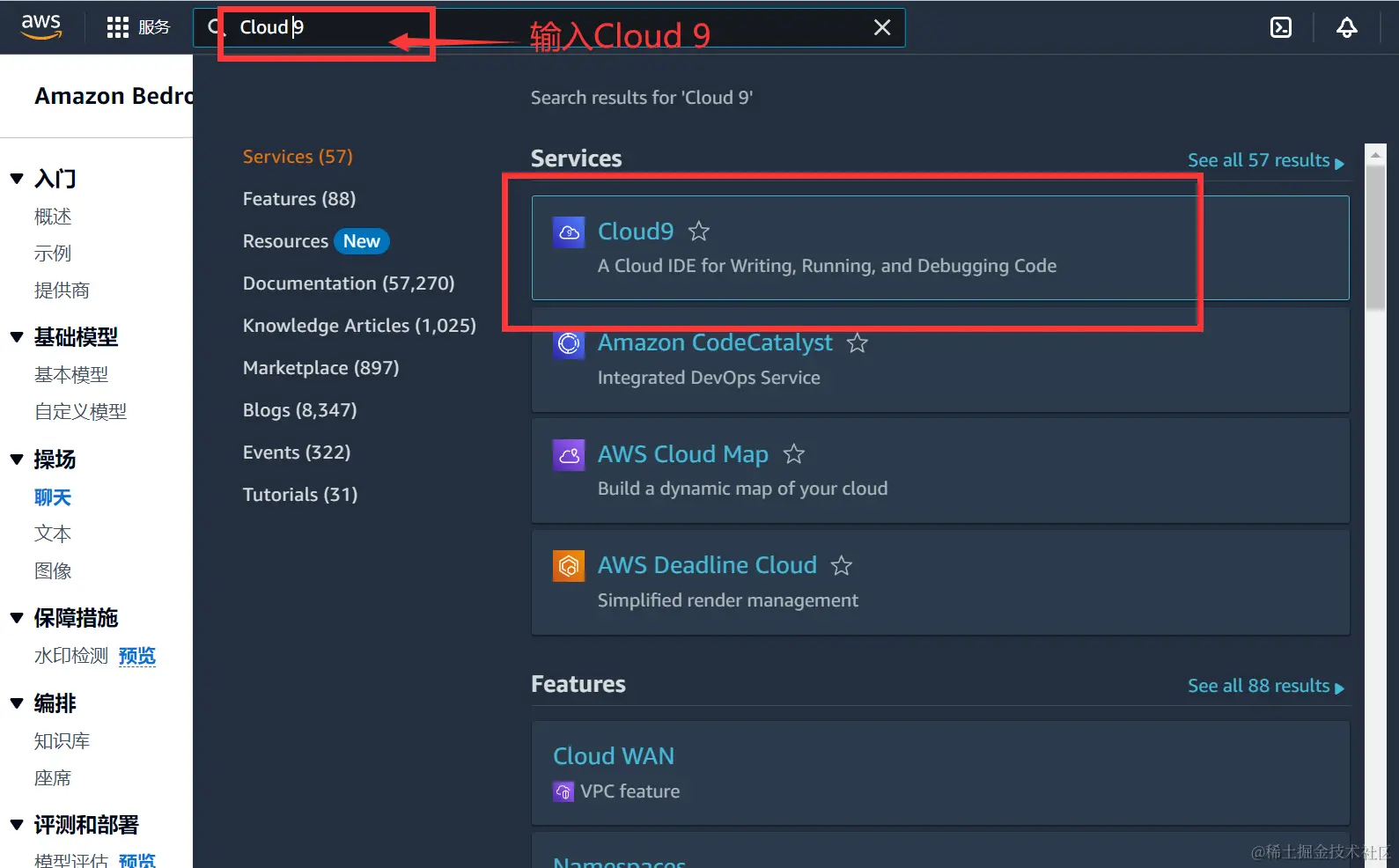Collapse the 基础模型 sidebar section
The width and height of the screenshot is (1399, 868).
click(x=17, y=337)
